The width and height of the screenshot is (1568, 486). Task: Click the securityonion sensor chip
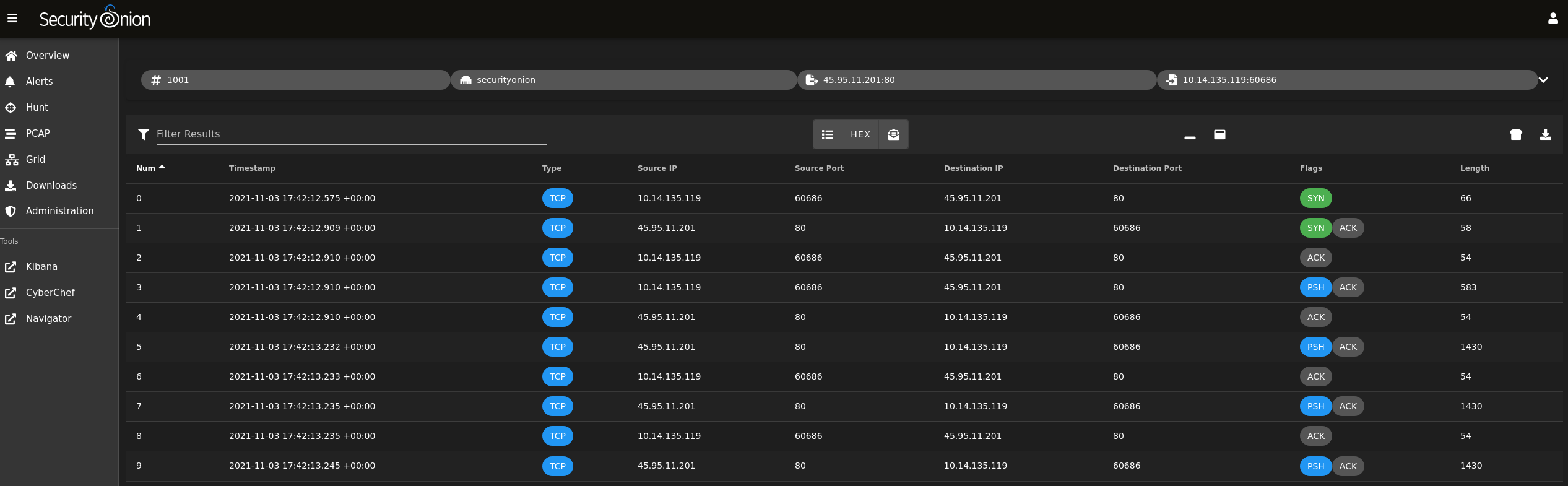[623, 80]
